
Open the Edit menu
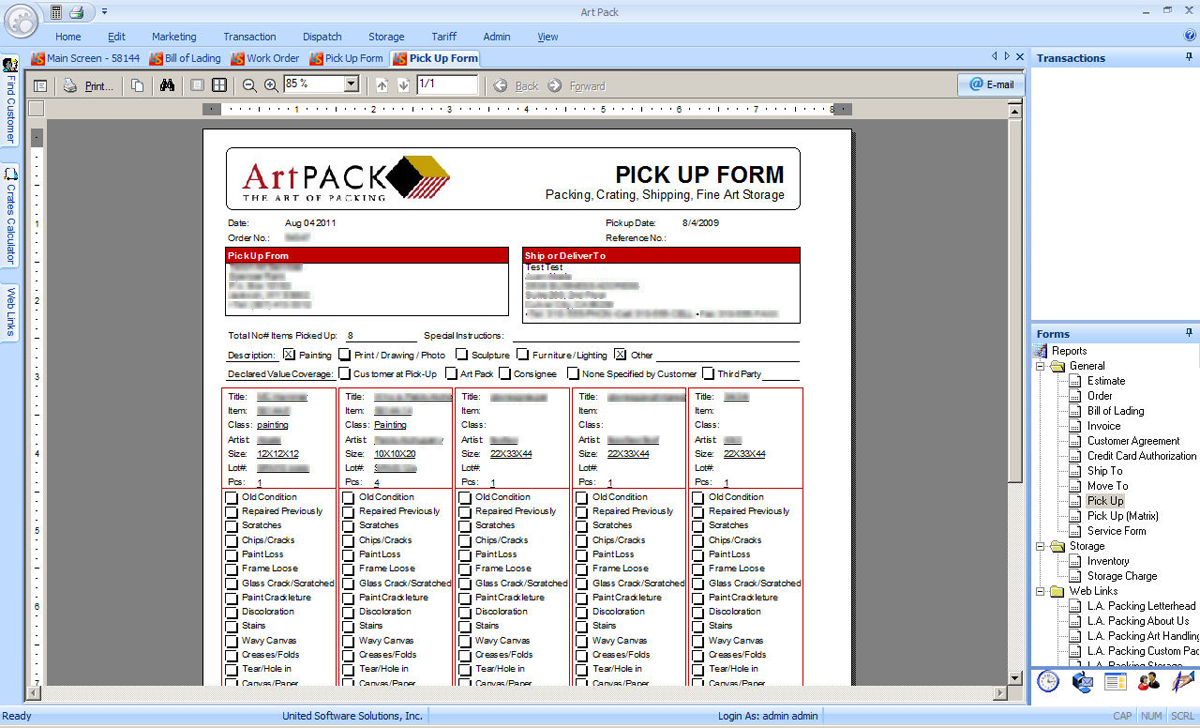117,37
